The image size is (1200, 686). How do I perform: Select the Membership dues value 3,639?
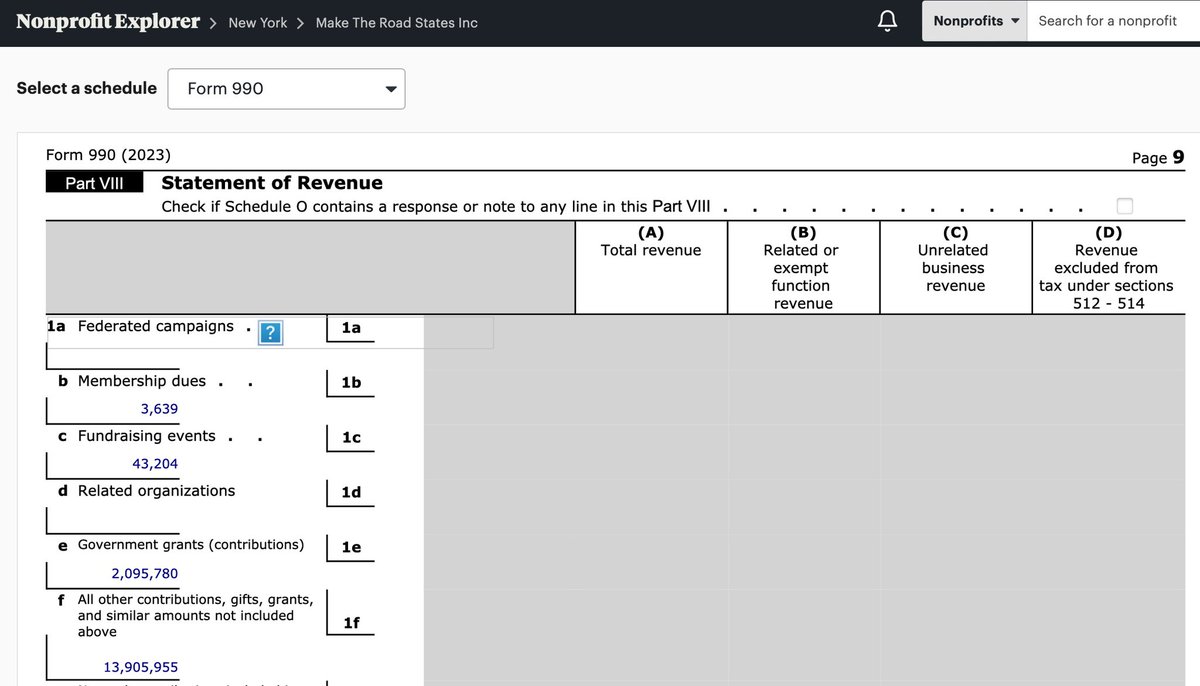(x=159, y=409)
